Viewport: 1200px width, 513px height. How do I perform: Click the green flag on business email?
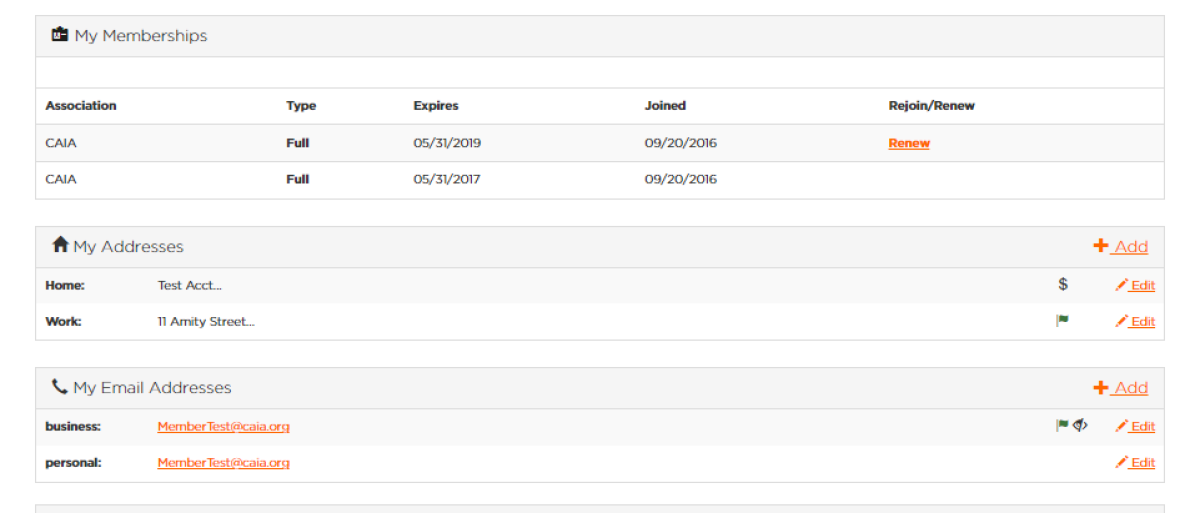pos(1062,425)
